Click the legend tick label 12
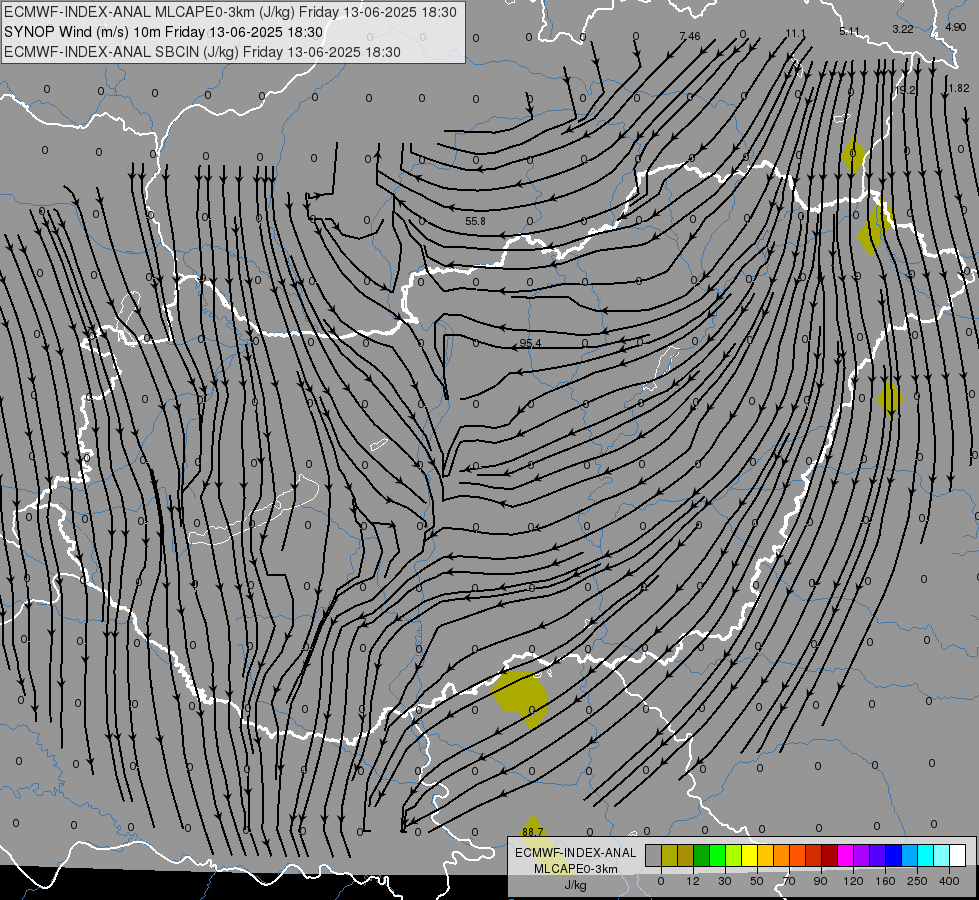This screenshot has height=900, width=979. pos(693,881)
